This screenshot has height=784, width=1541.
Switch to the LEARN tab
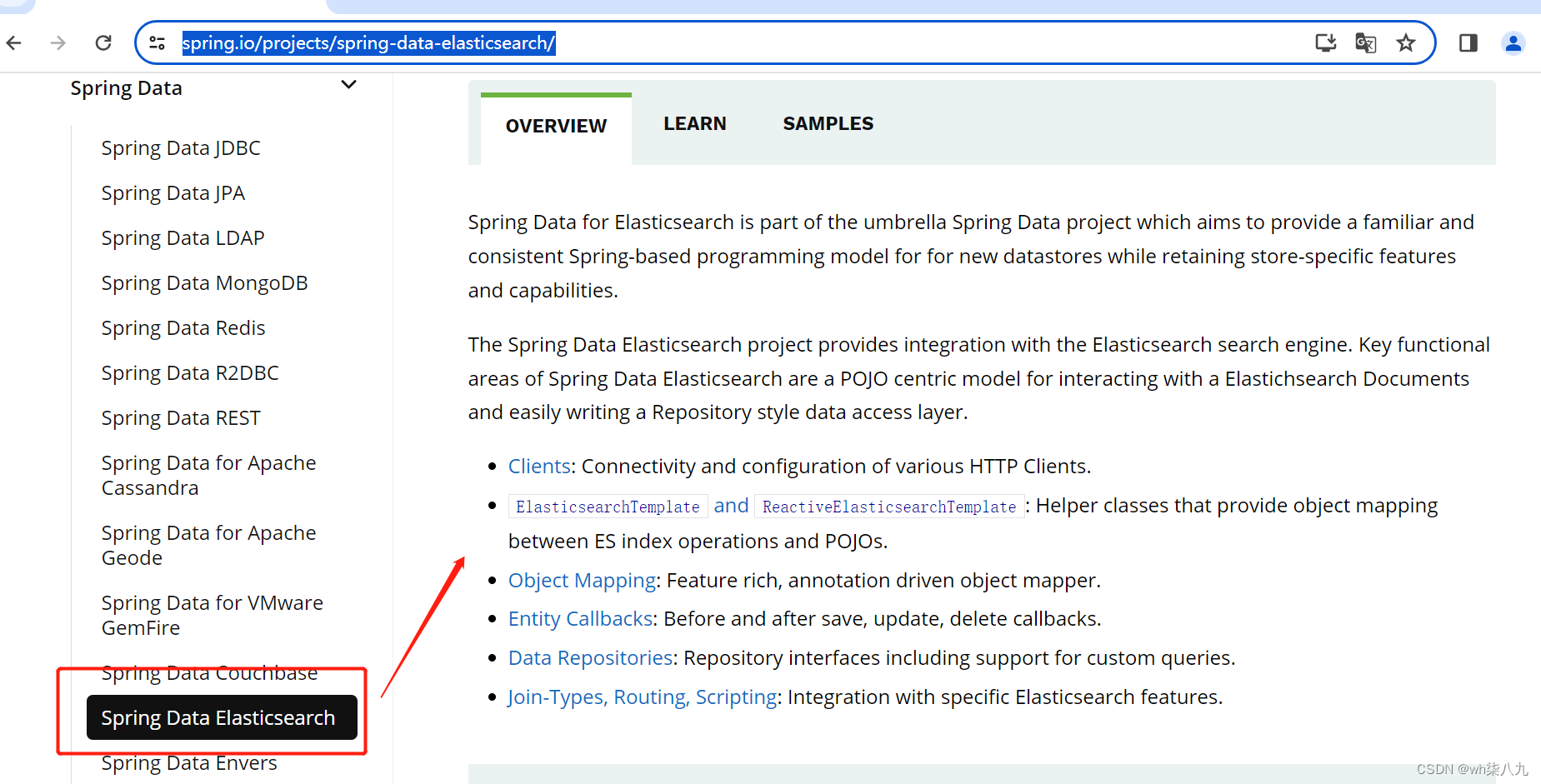[695, 123]
